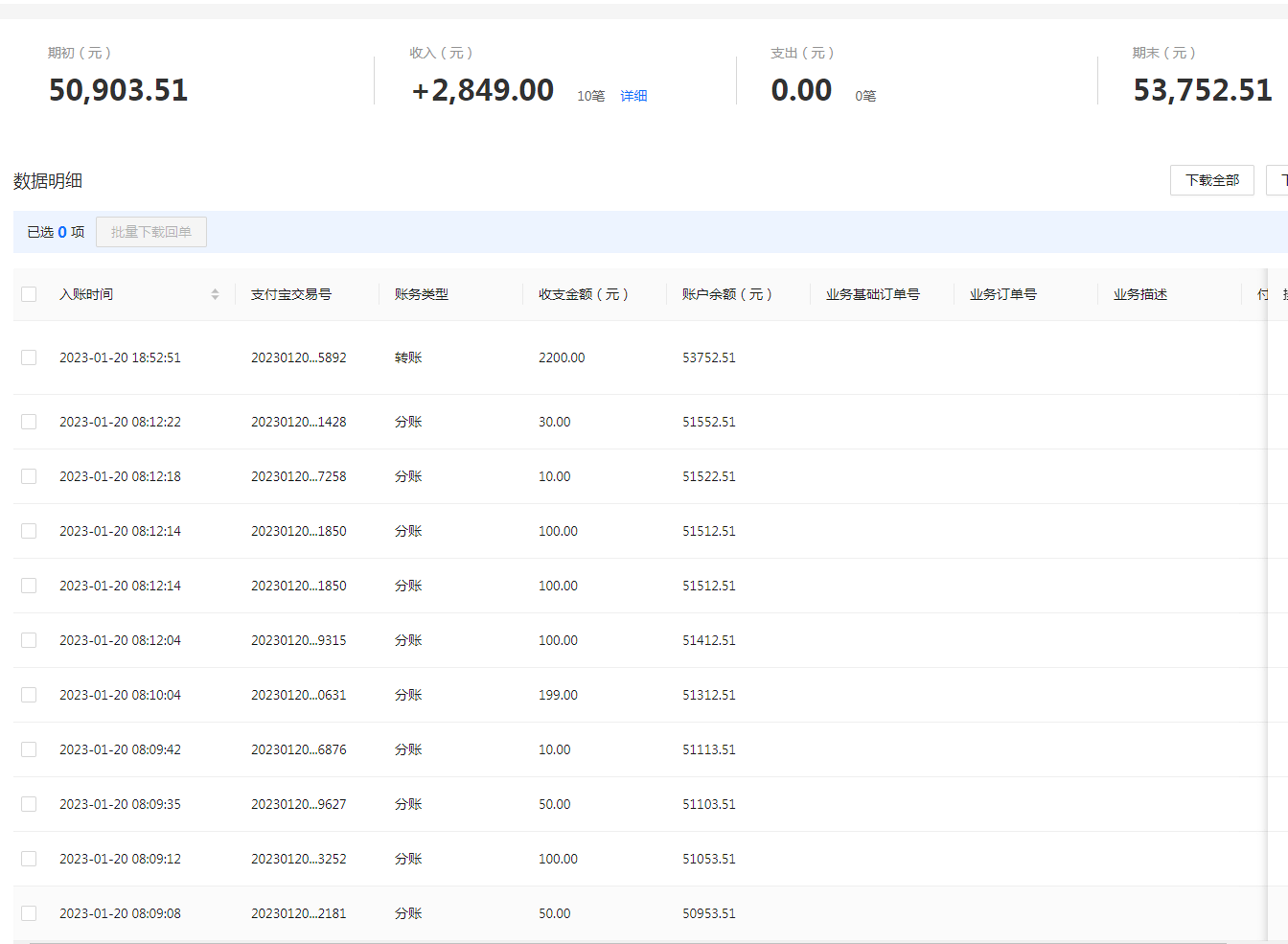Select the row dated 2023-01-20 08:09:35

[29, 804]
